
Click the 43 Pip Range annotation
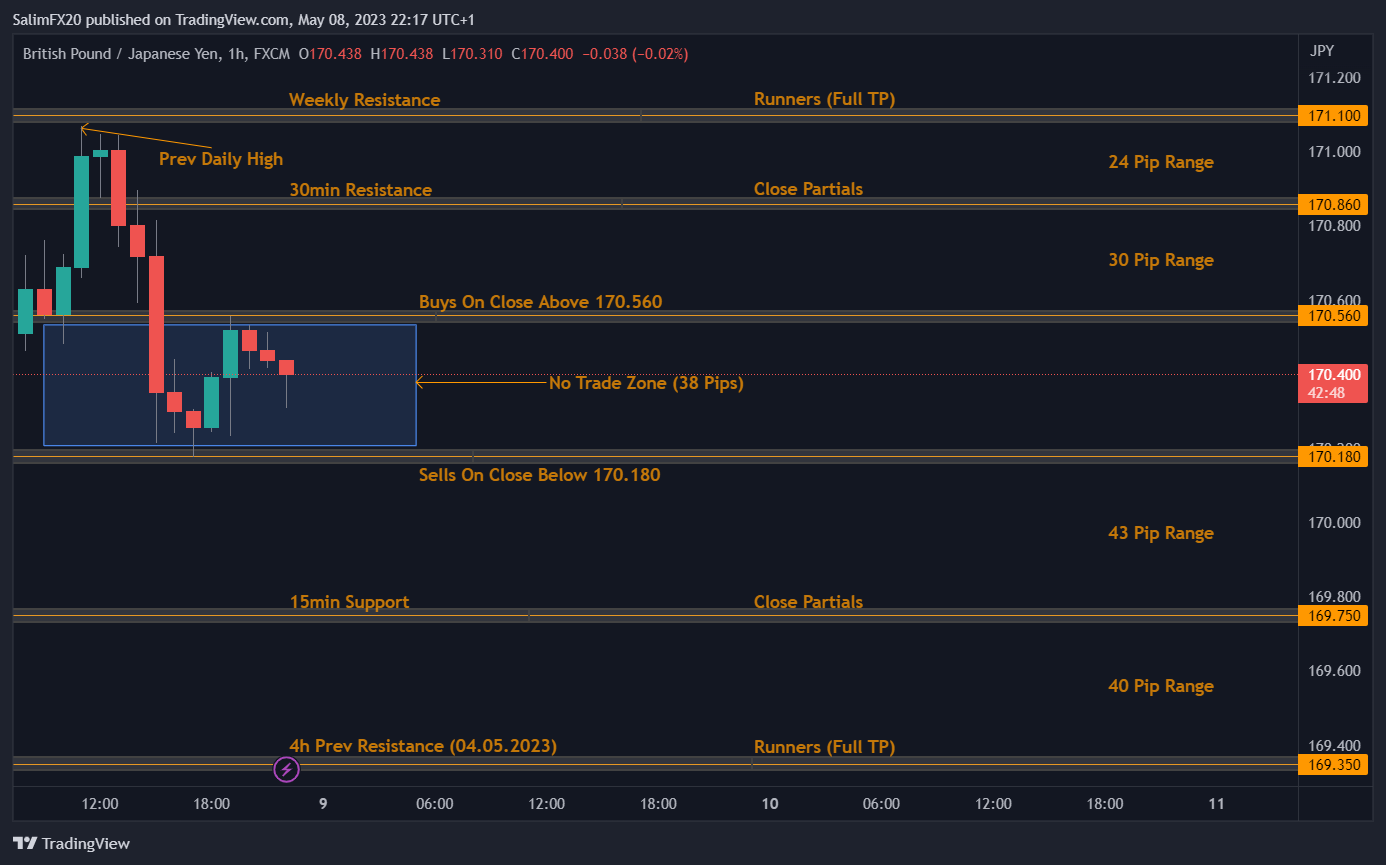[x=1160, y=533]
